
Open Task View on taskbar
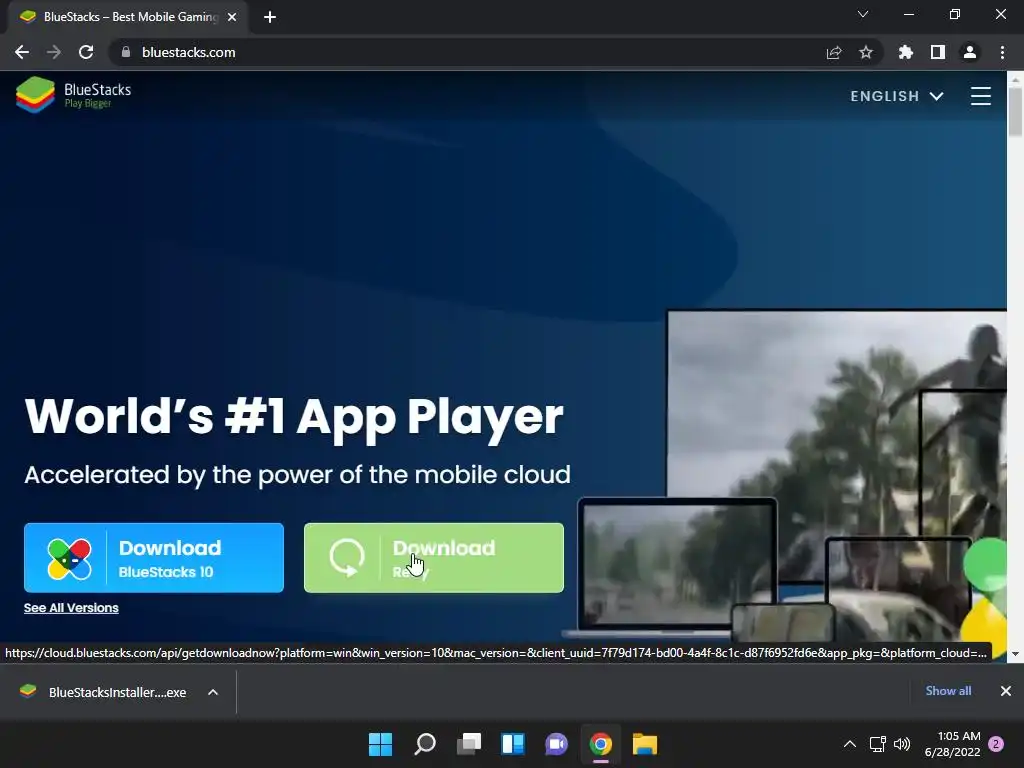tap(469, 744)
